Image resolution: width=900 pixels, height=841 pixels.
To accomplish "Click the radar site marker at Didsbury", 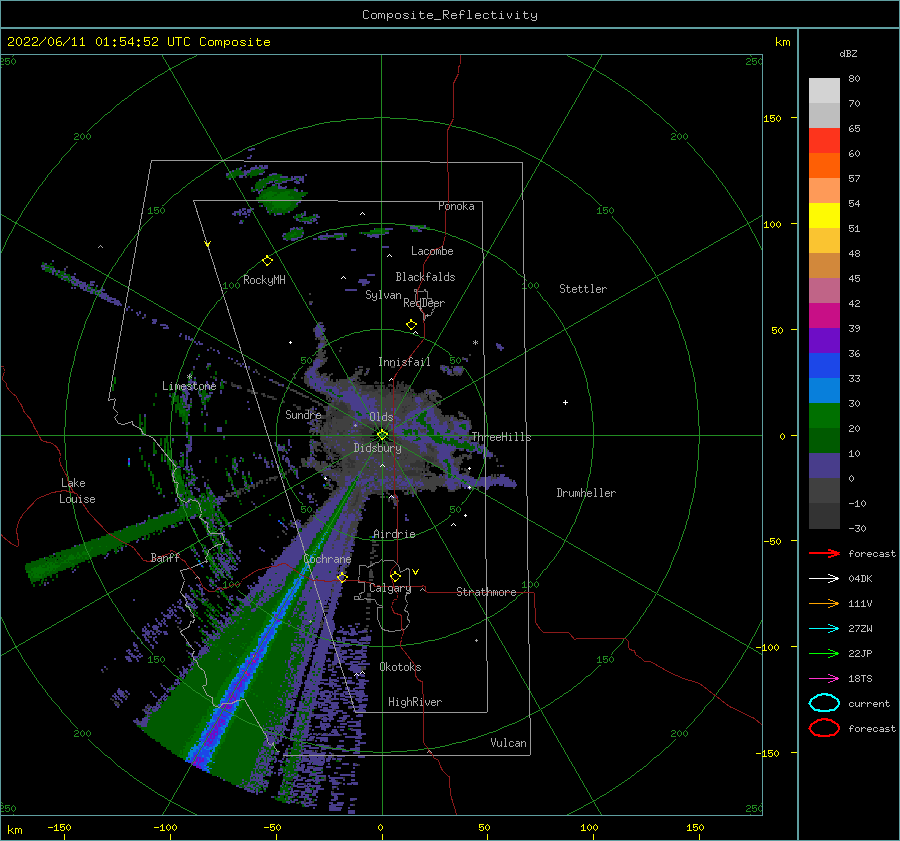I will 382,435.
